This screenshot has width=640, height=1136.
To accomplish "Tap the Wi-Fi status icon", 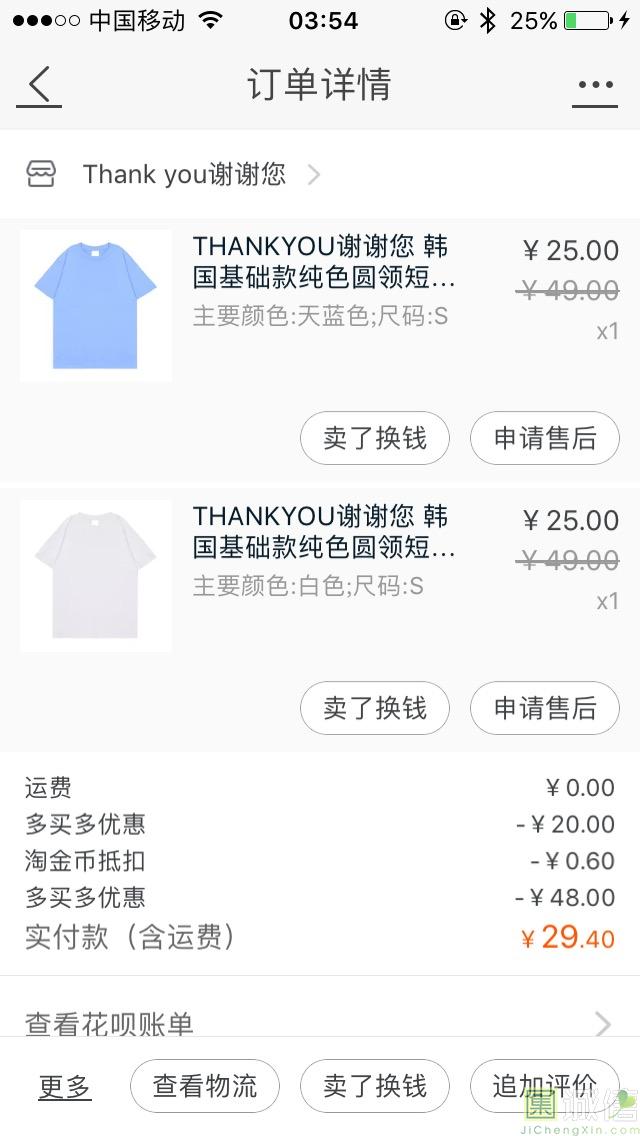I will point(211,20).
